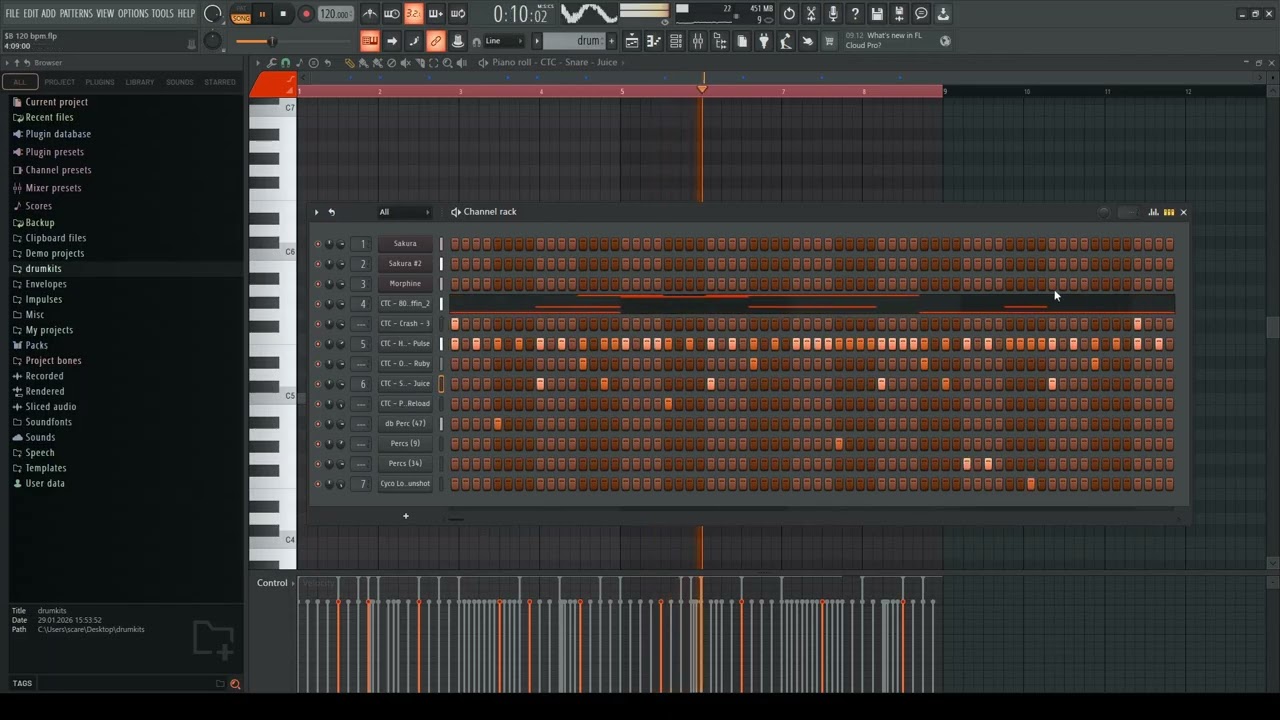Image resolution: width=1280 pixels, height=720 pixels.
Task: Click the typing keyboard to piano icon
Action: [370, 41]
